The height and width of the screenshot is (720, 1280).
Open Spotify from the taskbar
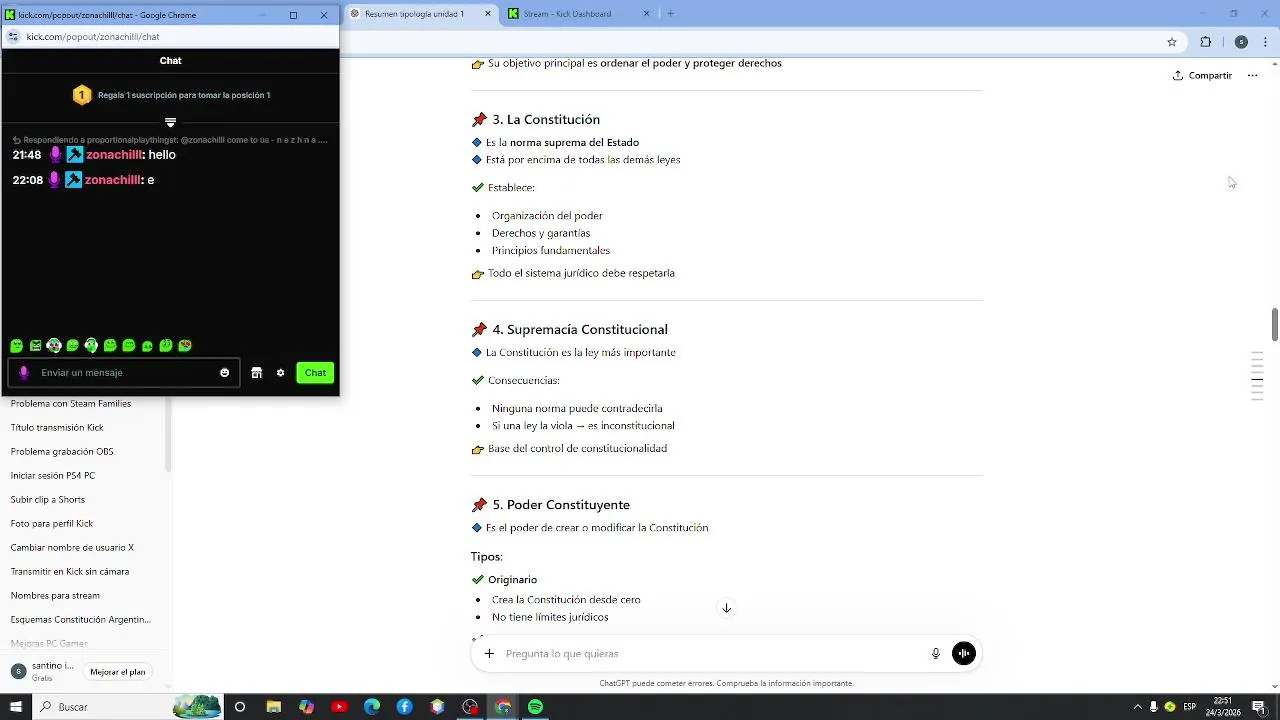(536, 707)
